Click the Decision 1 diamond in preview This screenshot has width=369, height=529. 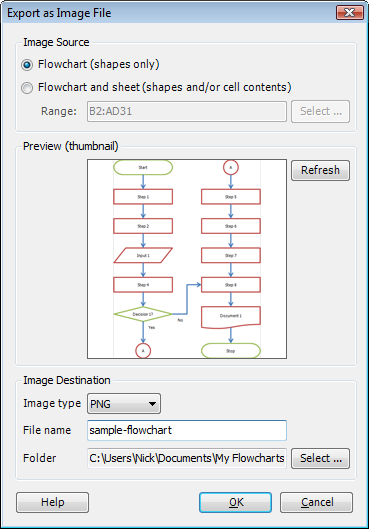pyautogui.click(x=143, y=314)
